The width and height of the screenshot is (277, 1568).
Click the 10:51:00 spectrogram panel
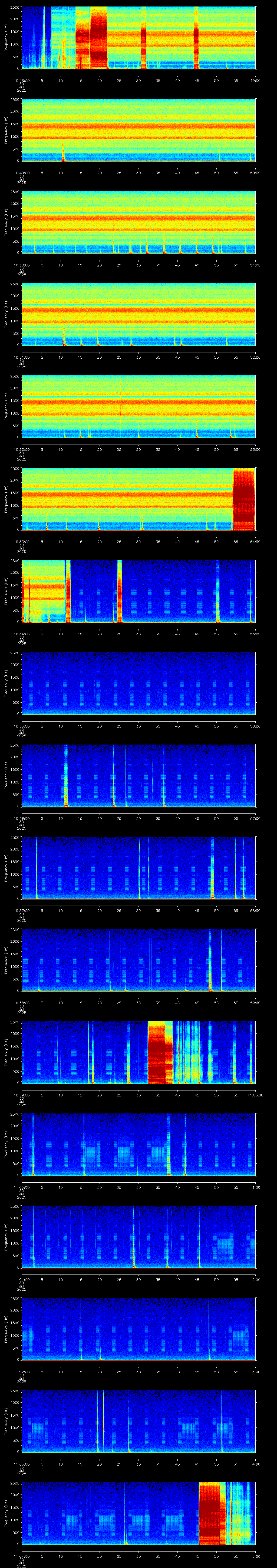click(139, 315)
